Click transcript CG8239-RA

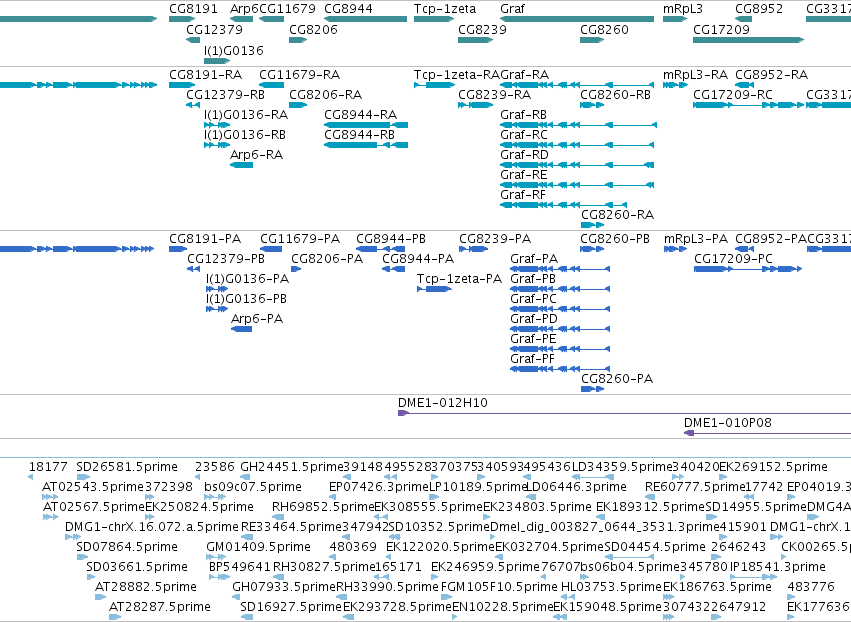475,105
